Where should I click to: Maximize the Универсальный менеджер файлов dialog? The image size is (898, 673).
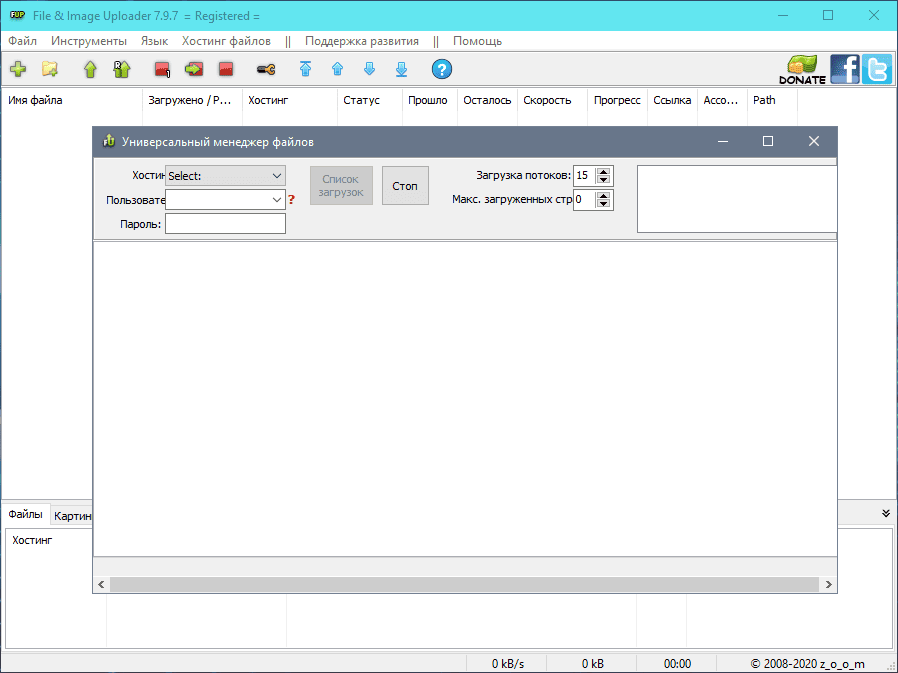[768, 141]
